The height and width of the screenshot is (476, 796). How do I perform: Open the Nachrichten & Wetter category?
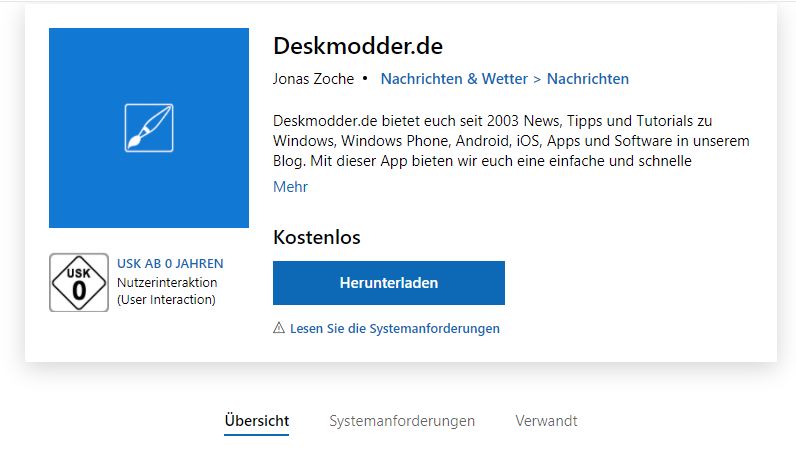(454, 79)
